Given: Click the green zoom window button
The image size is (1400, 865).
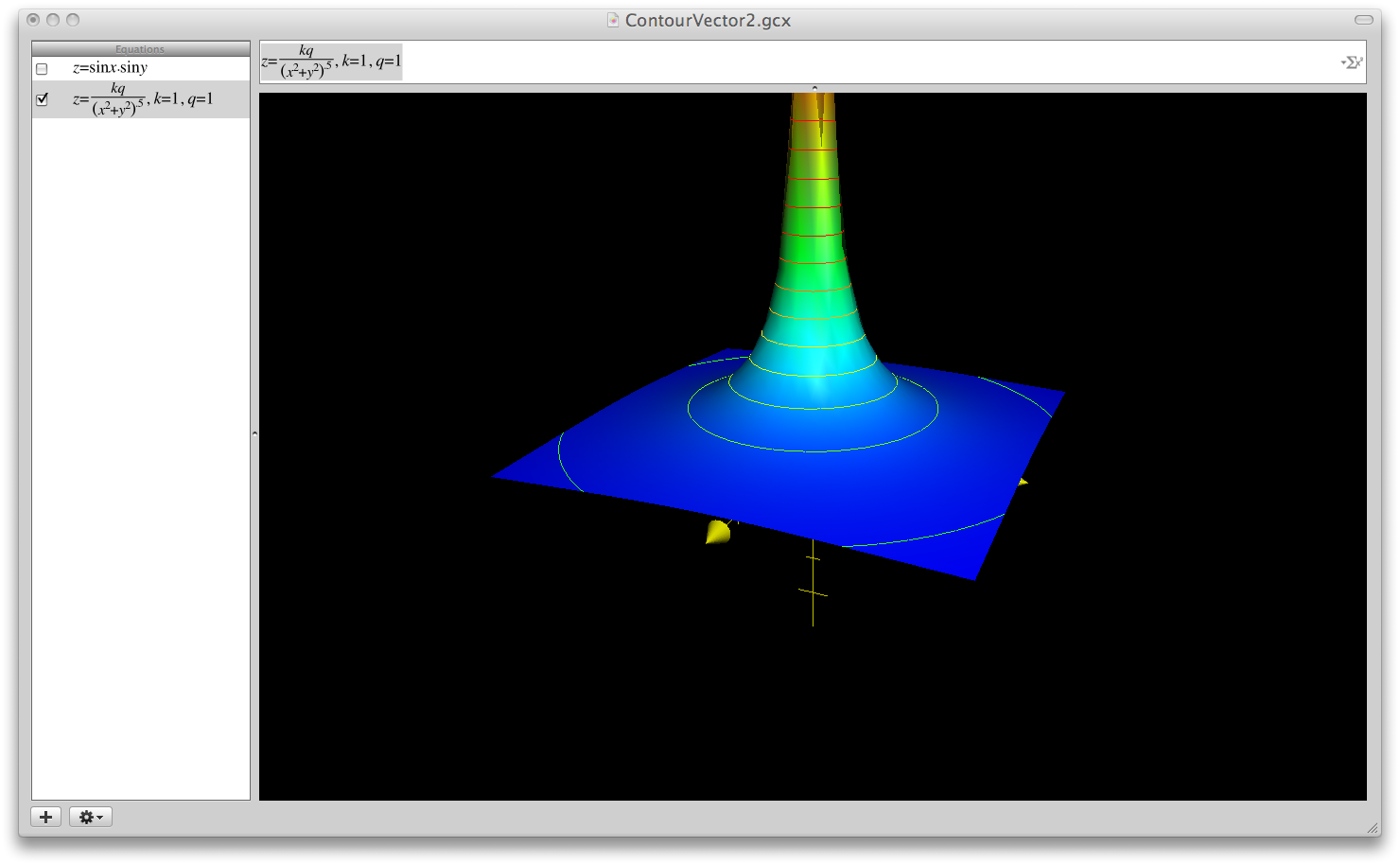Looking at the screenshot, I should pos(72,19).
